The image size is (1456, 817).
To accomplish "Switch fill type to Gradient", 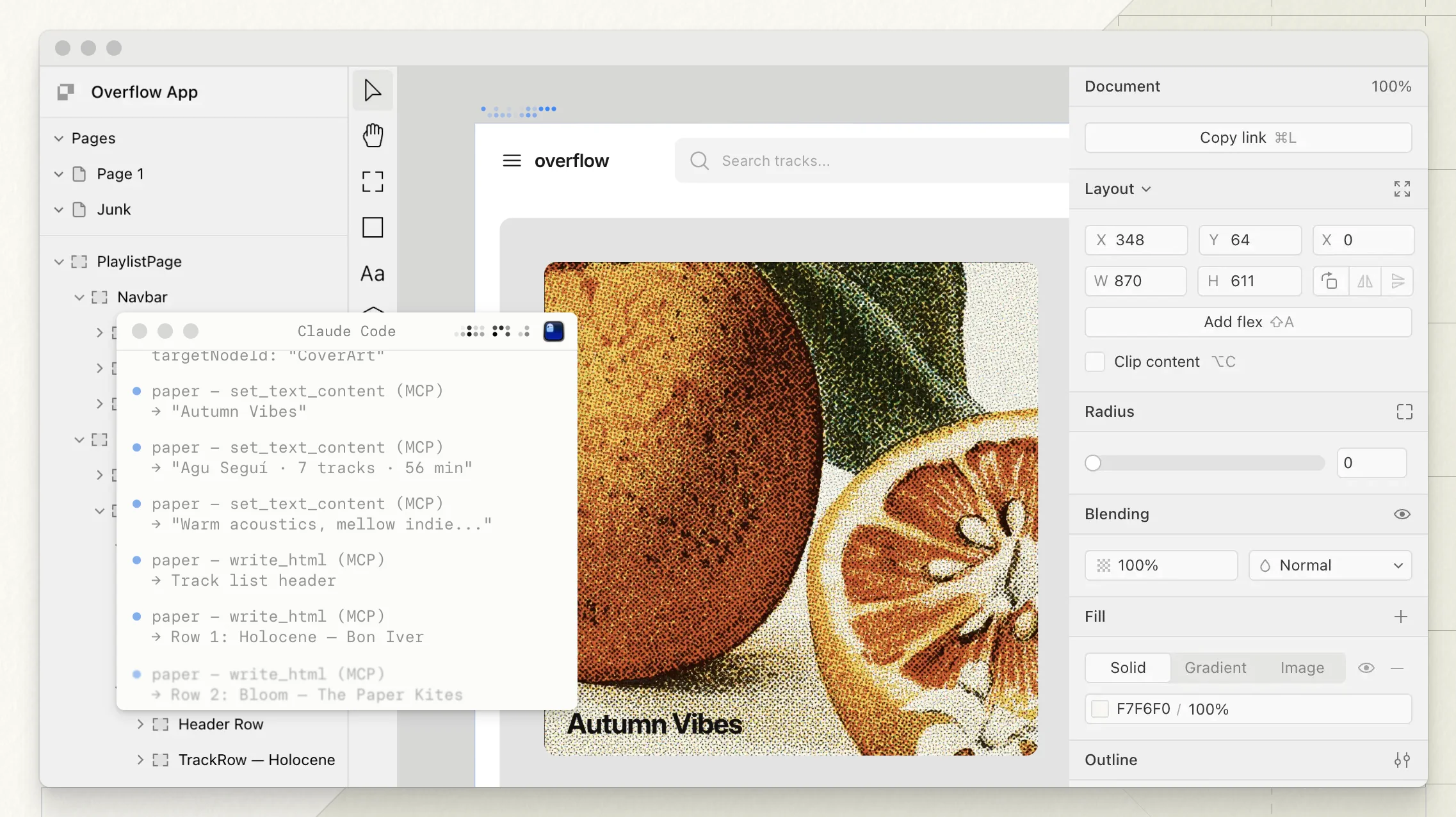I will tap(1215, 668).
